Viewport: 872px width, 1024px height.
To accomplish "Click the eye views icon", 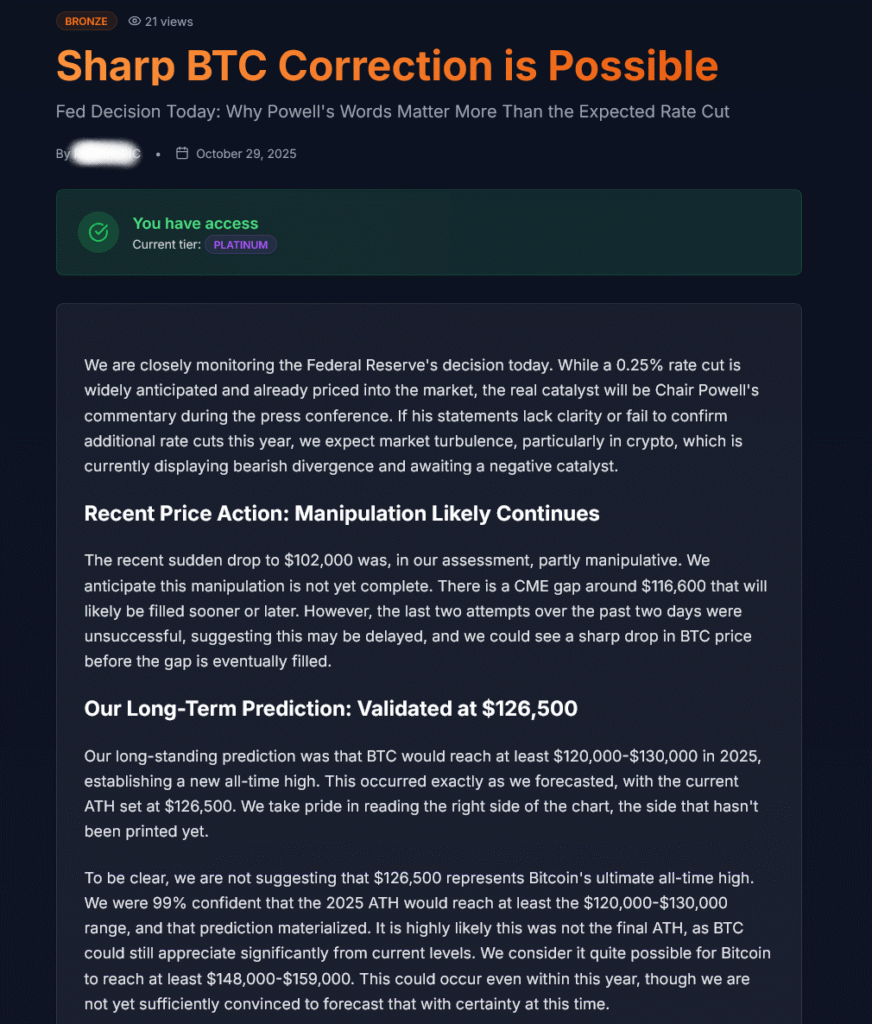I will click(135, 21).
